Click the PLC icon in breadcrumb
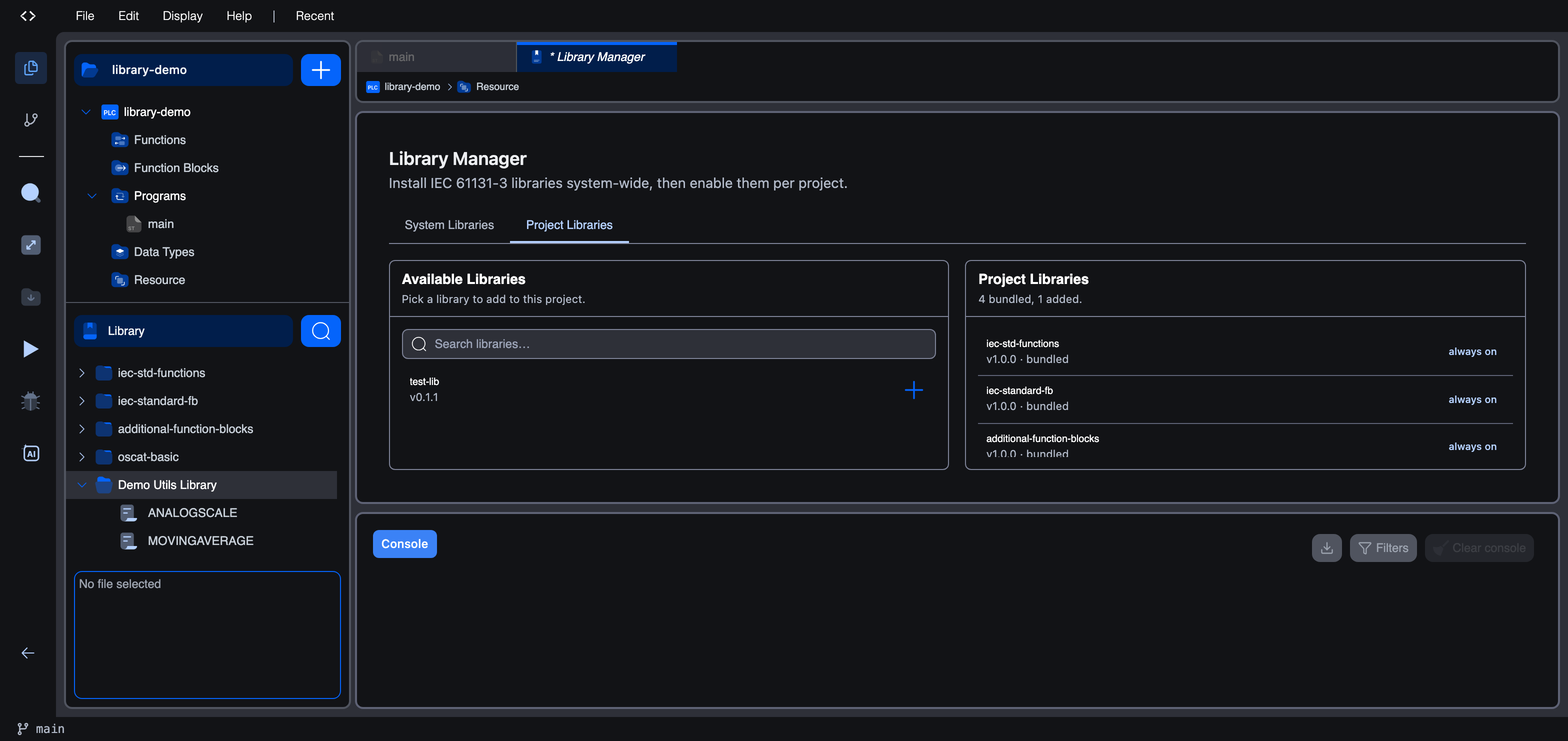Screen dimensions: 1568x741 tap(372, 87)
